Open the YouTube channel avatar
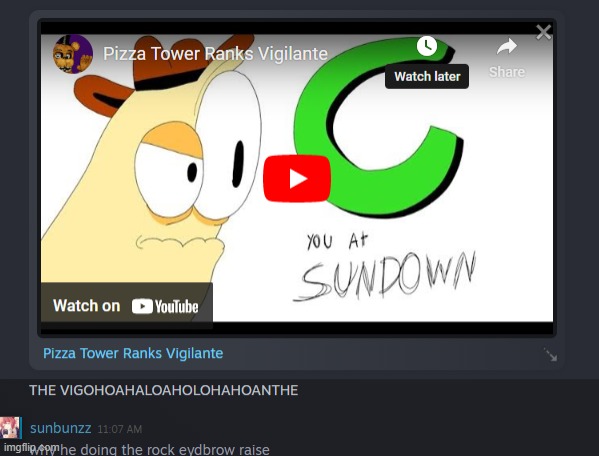 click(x=73, y=54)
